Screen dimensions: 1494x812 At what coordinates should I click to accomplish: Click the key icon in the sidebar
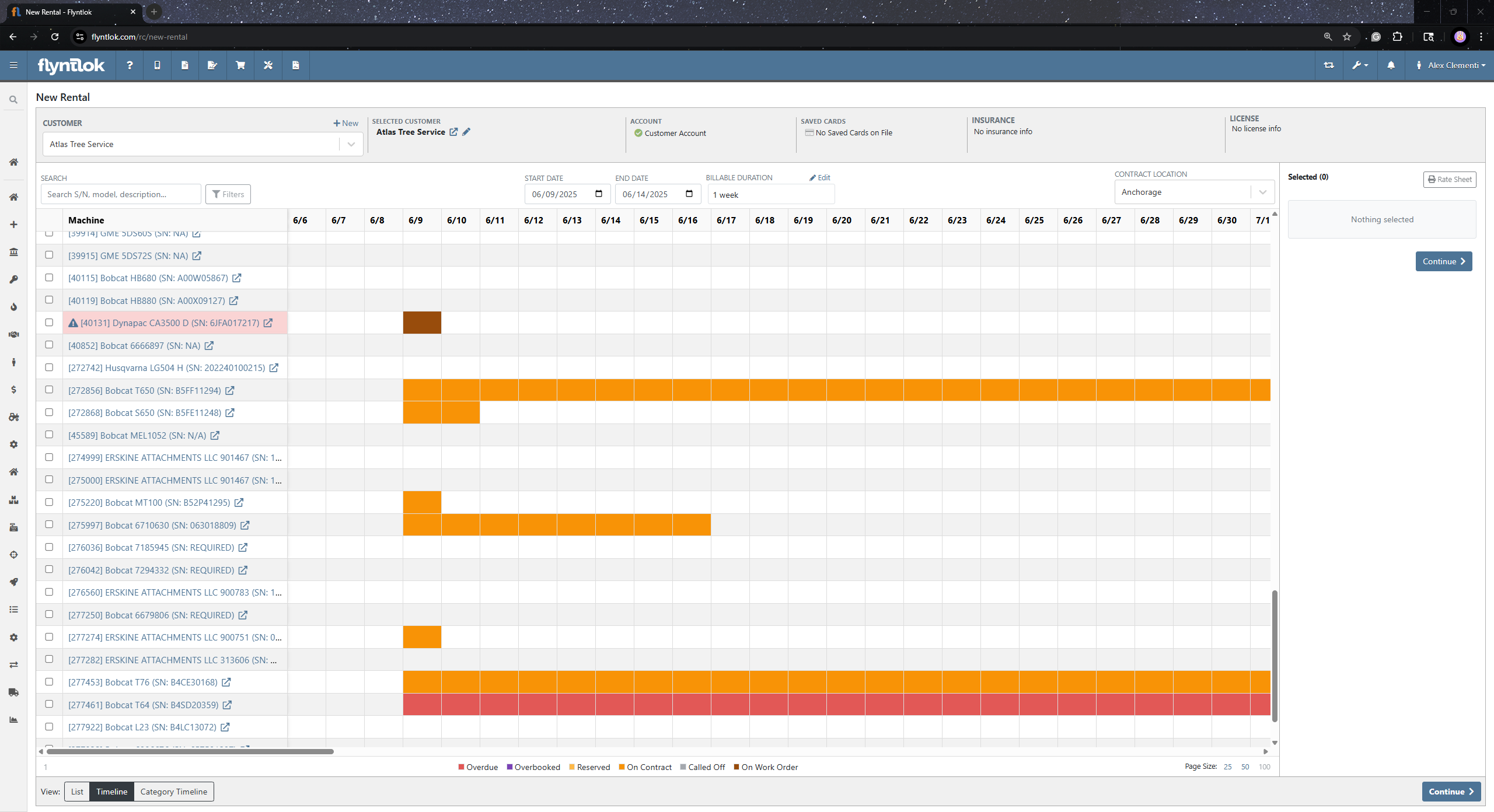tap(13, 279)
